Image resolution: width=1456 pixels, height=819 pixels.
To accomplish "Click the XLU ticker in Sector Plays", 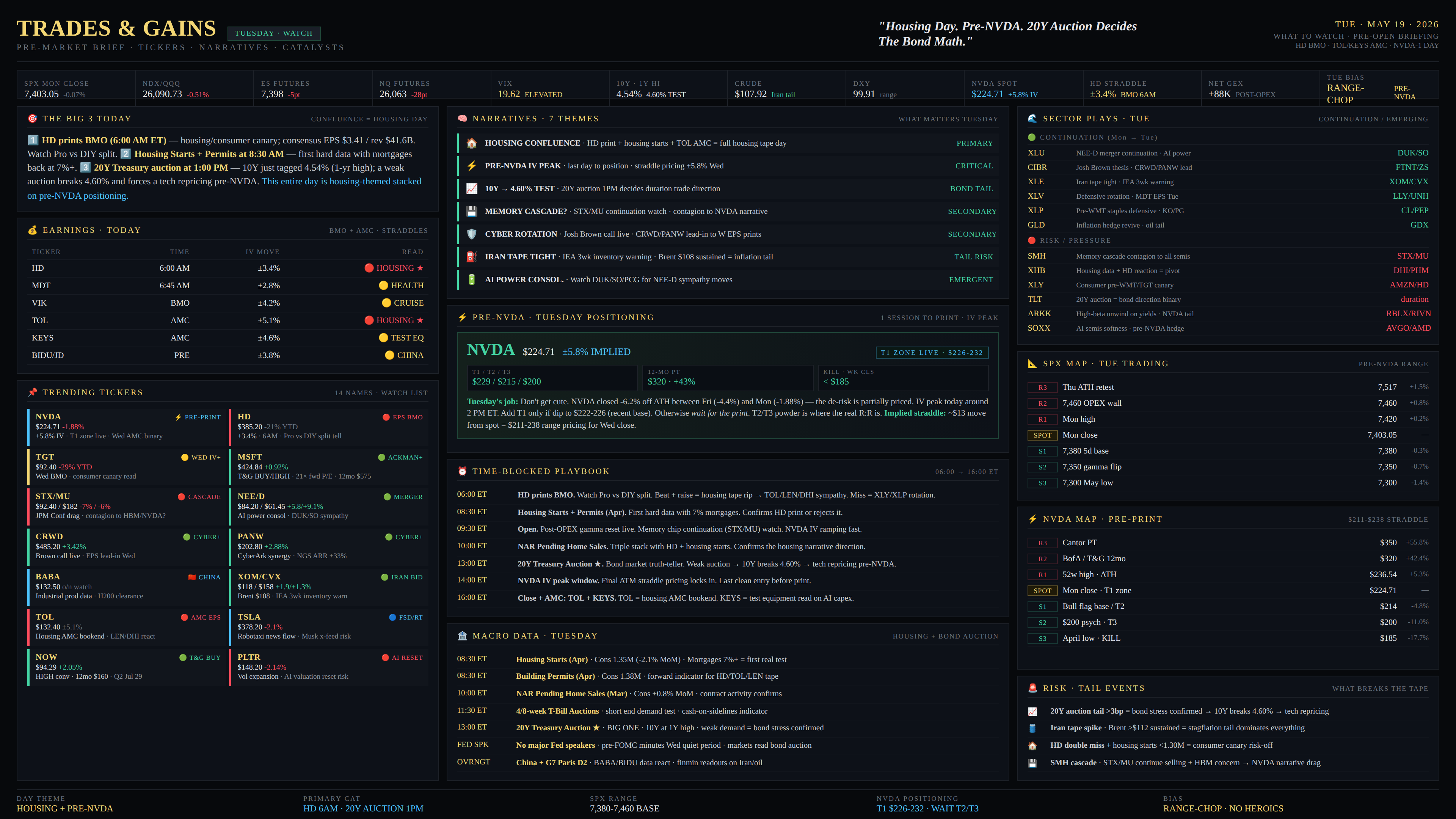I will click(x=1036, y=153).
